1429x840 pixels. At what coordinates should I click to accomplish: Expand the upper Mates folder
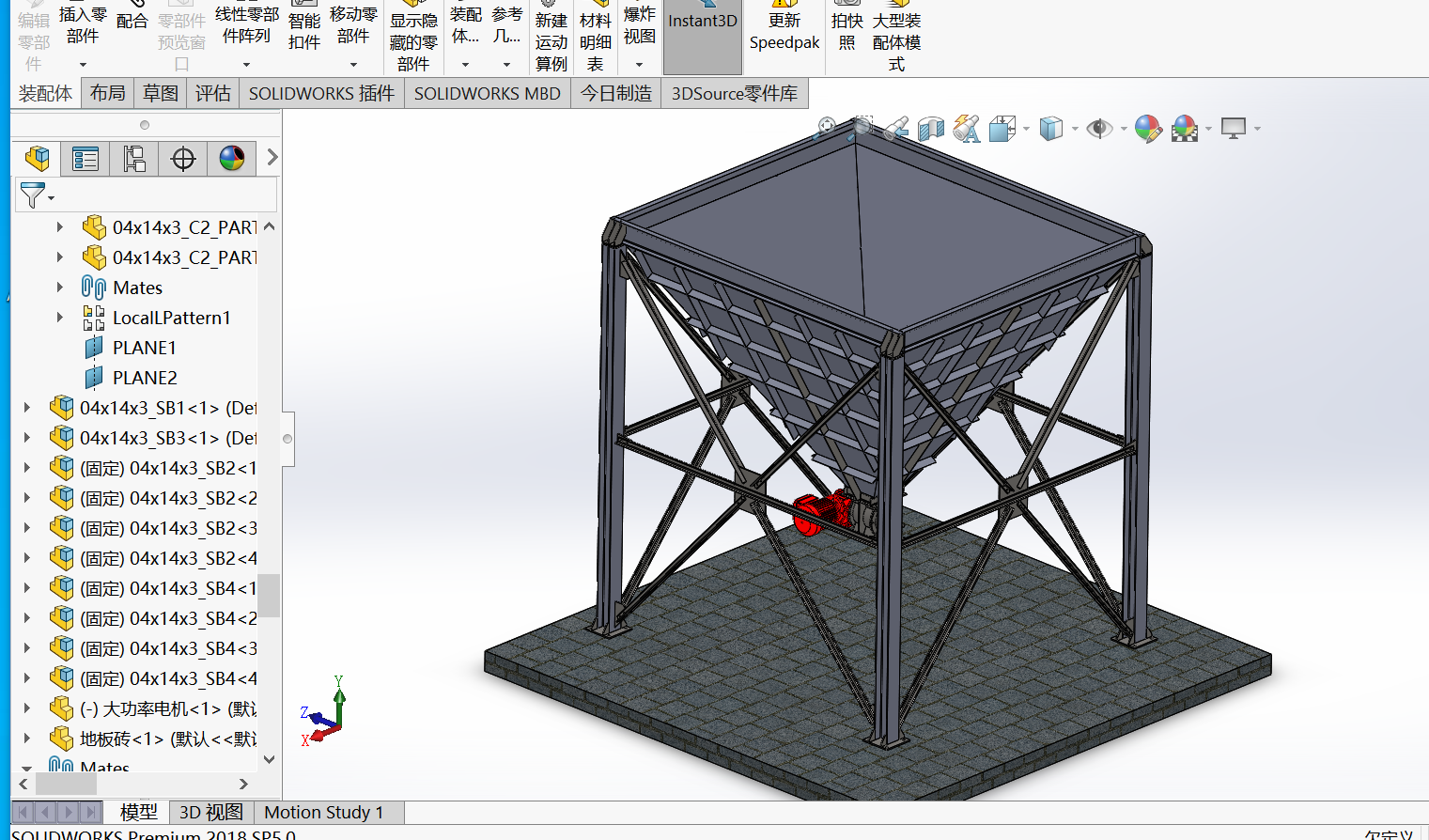[x=60, y=288]
